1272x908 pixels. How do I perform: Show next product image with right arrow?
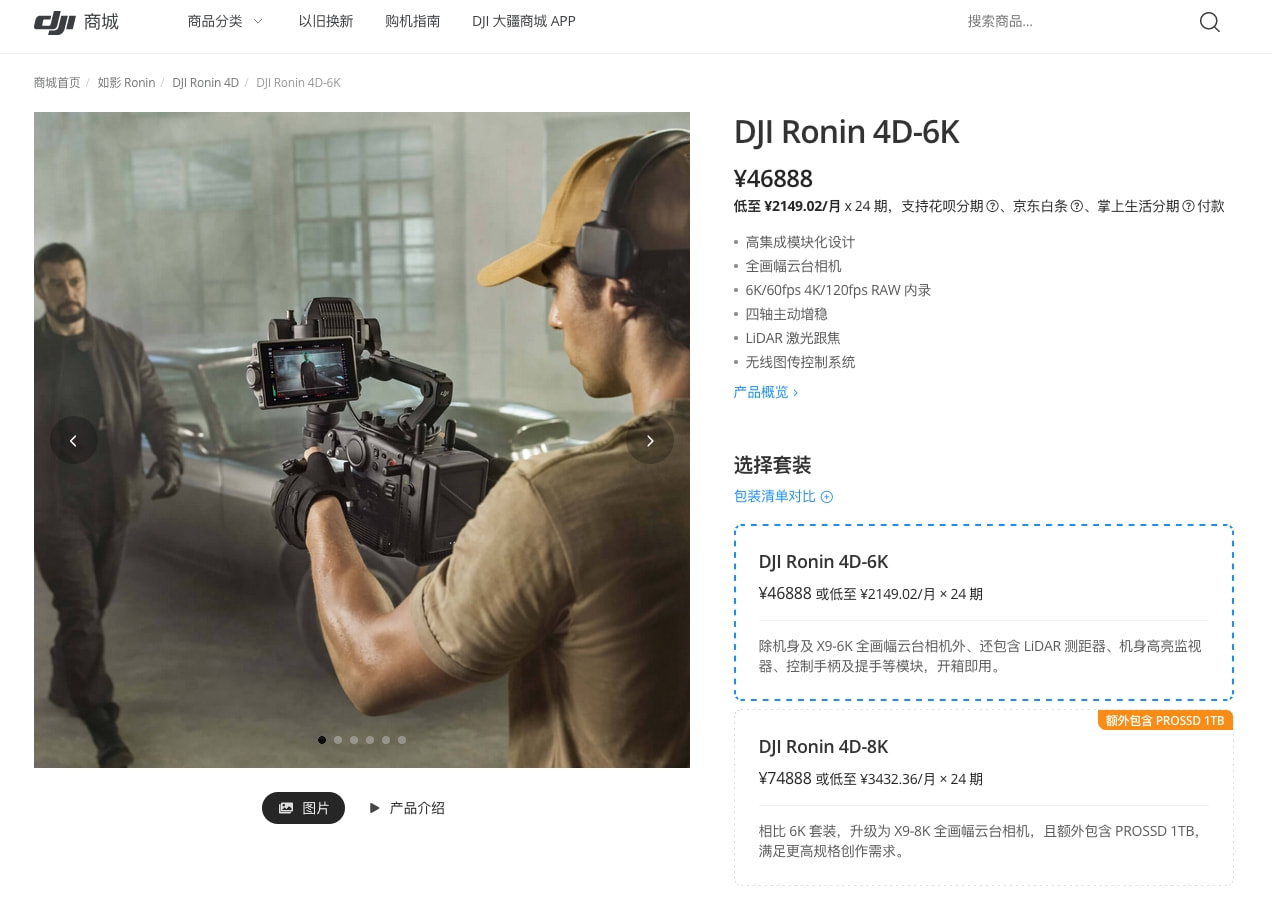(x=650, y=440)
